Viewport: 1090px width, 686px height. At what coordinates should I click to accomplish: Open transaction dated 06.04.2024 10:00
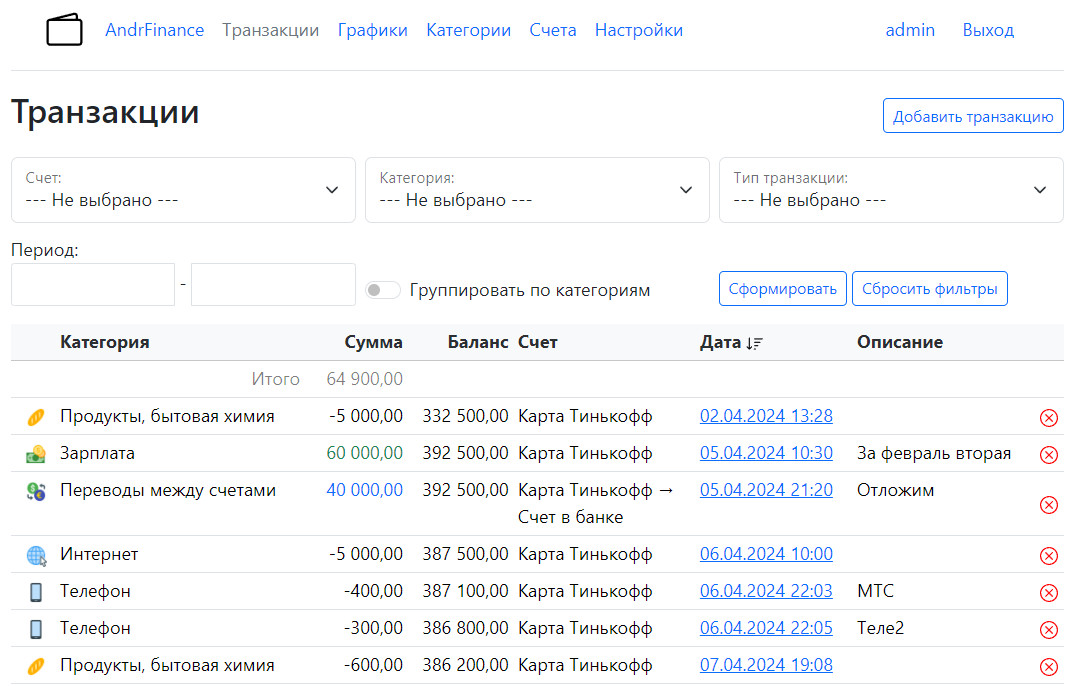click(766, 553)
